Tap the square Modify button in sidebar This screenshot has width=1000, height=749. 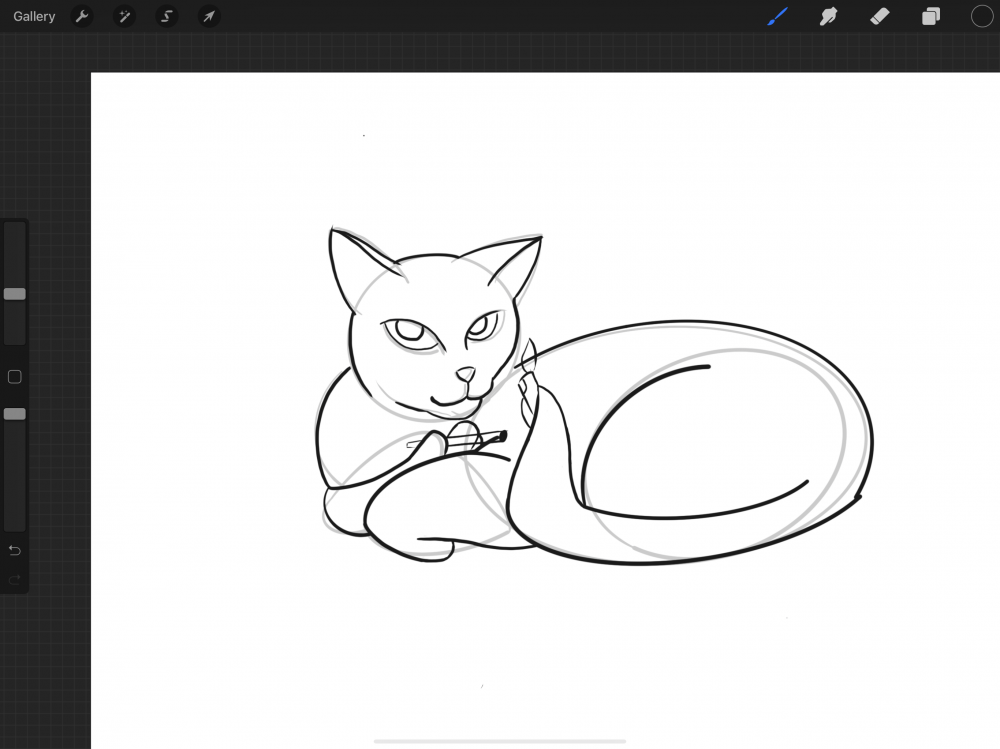click(15, 377)
